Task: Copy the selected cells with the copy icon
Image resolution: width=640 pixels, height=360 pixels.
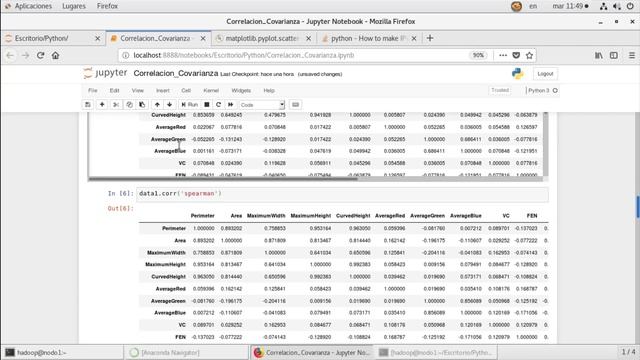Action: (129, 105)
